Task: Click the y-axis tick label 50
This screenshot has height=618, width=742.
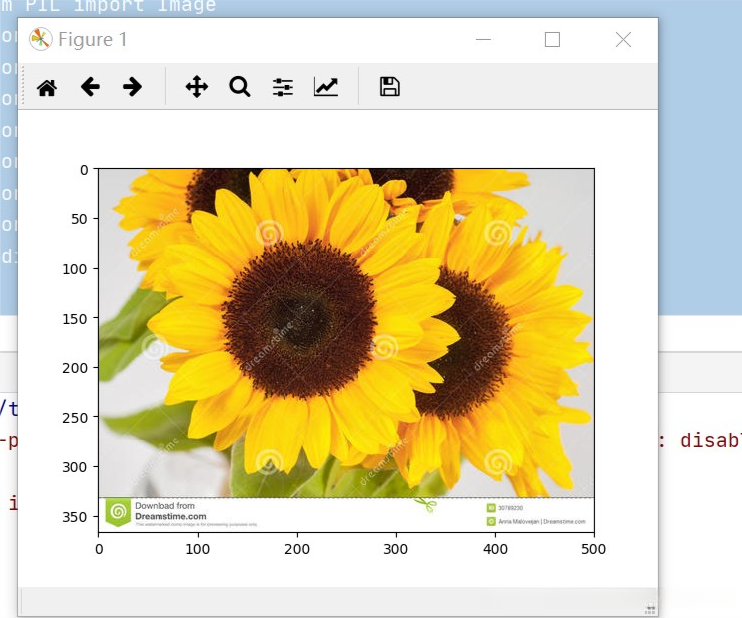Action: point(79,219)
